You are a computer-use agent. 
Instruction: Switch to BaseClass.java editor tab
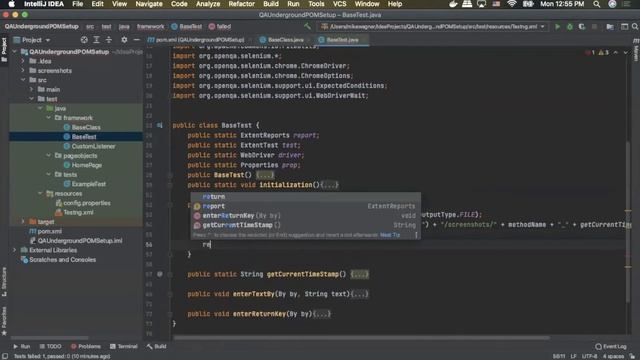point(282,40)
